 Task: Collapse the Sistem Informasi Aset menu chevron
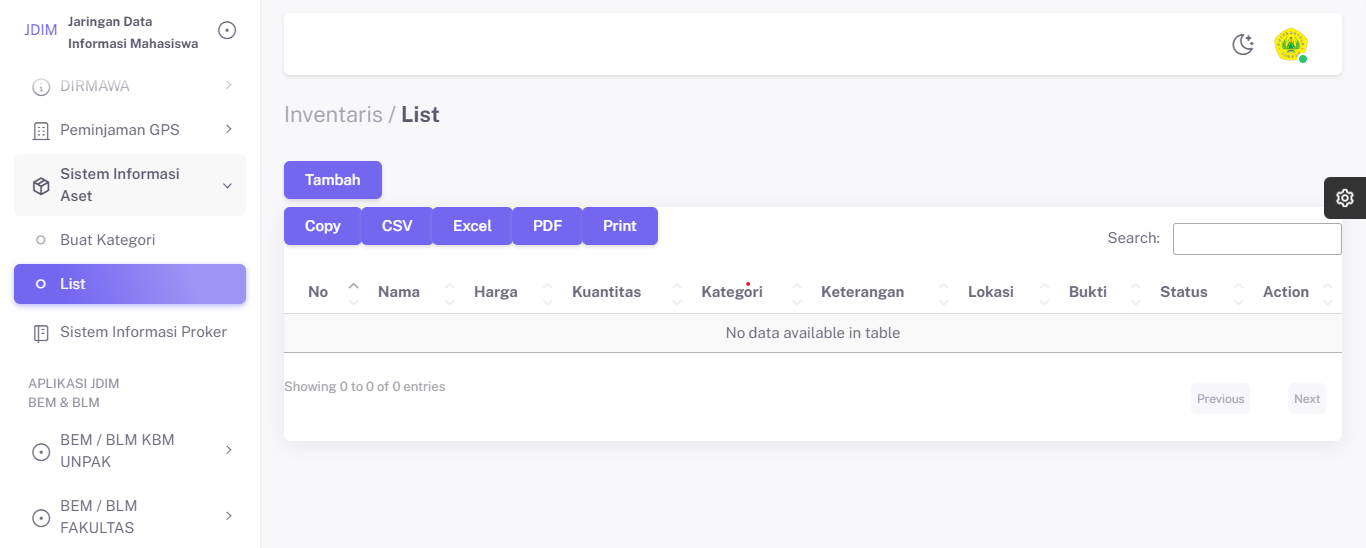[x=227, y=186]
